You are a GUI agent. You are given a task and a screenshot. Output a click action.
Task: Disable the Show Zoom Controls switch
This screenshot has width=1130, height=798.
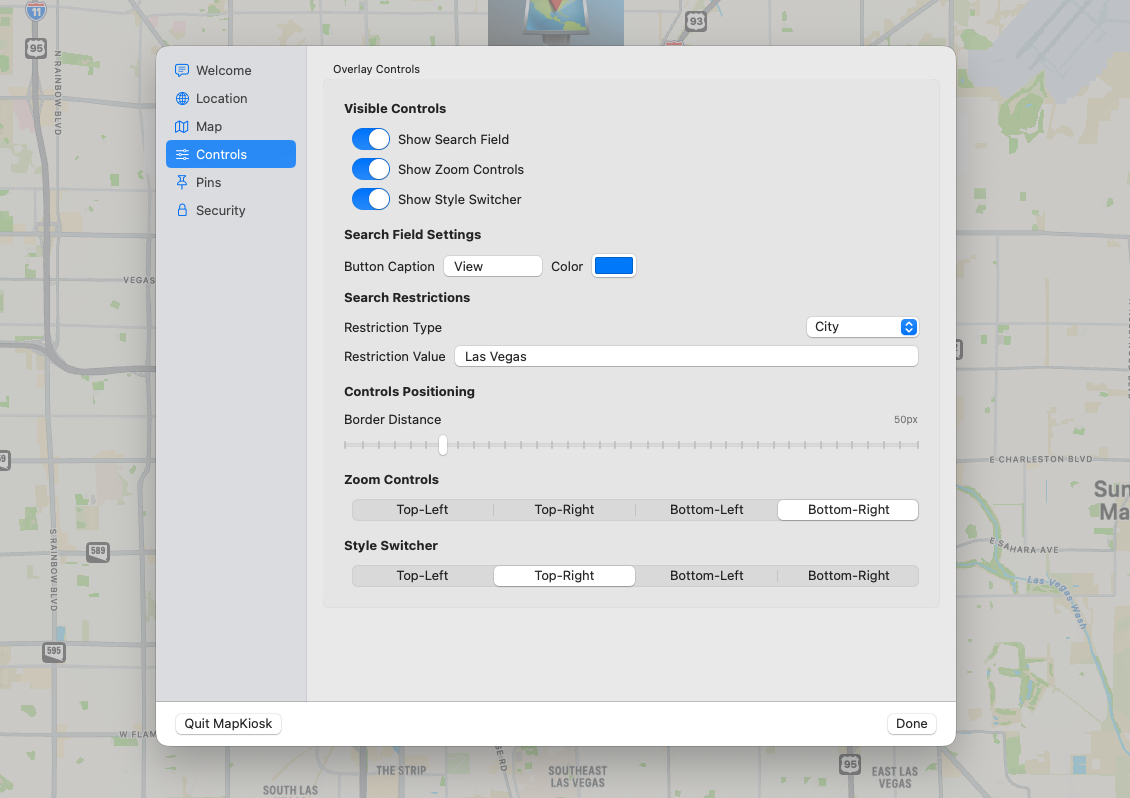point(370,169)
